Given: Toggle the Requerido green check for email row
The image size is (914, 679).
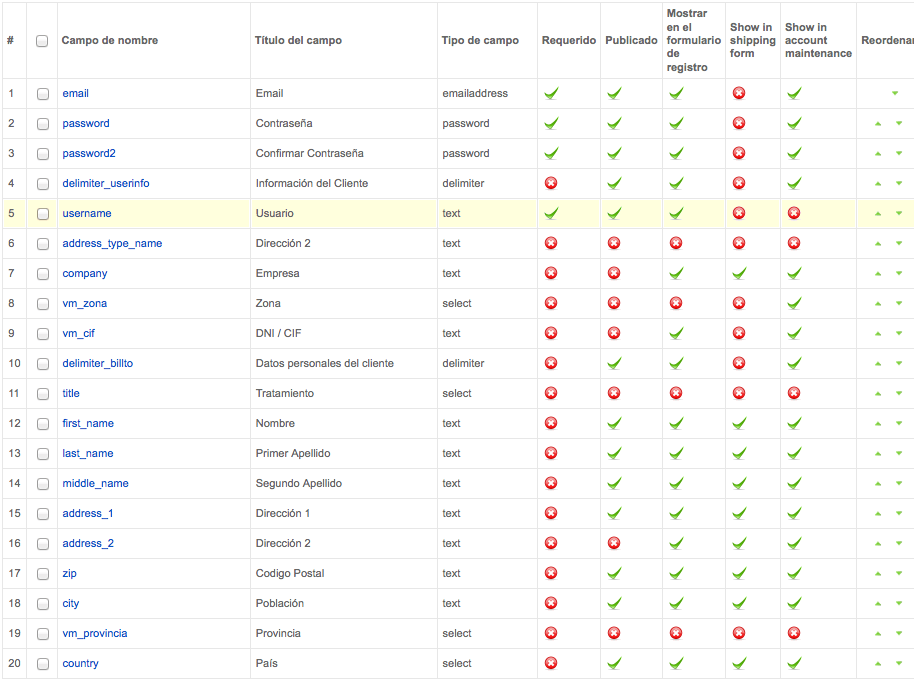Looking at the screenshot, I should 551,93.
